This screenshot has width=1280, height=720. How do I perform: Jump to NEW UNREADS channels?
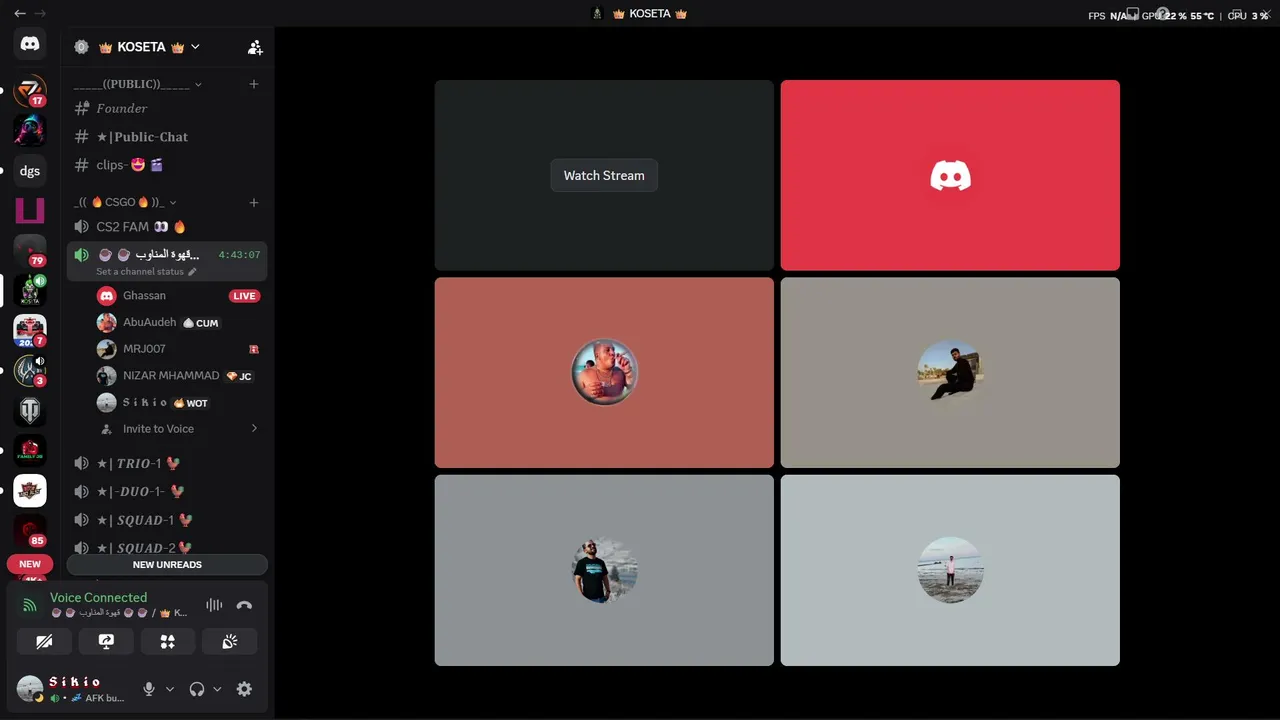click(167, 565)
